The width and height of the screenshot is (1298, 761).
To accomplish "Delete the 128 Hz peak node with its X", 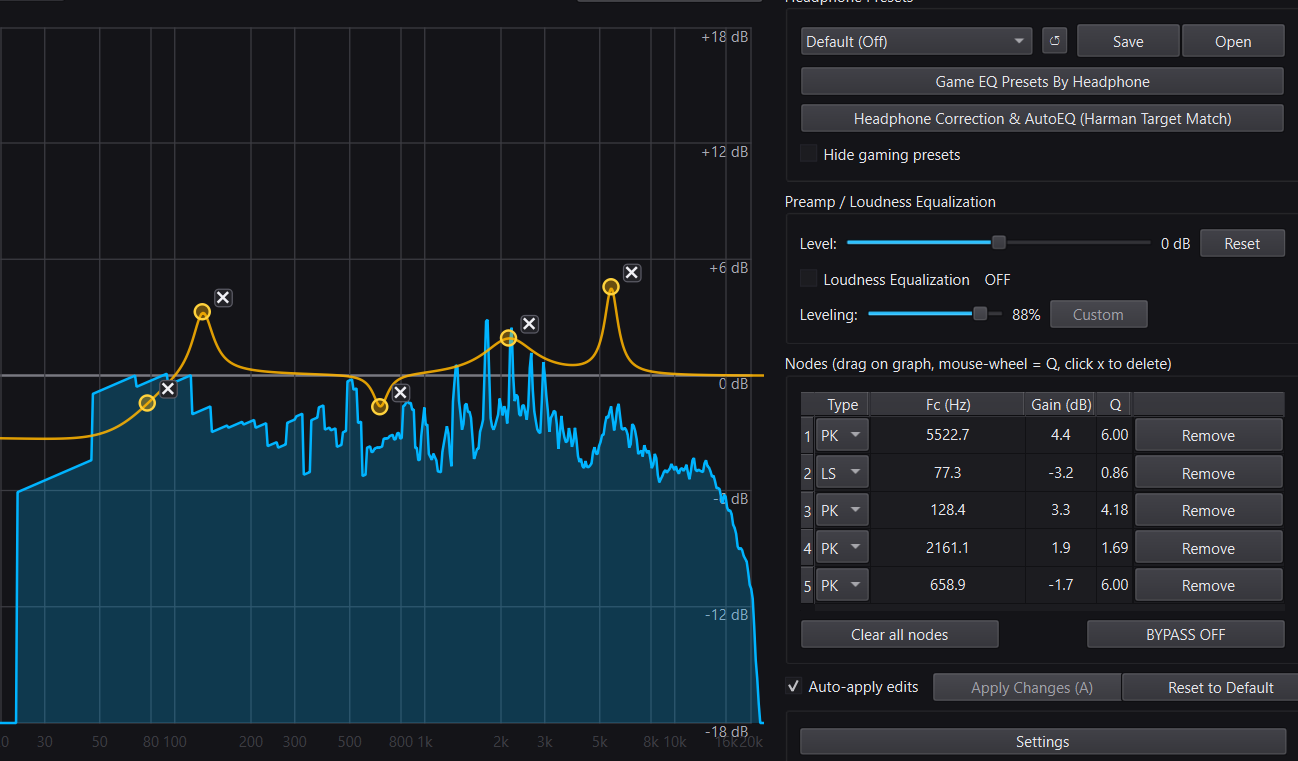I will click(x=223, y=297).
